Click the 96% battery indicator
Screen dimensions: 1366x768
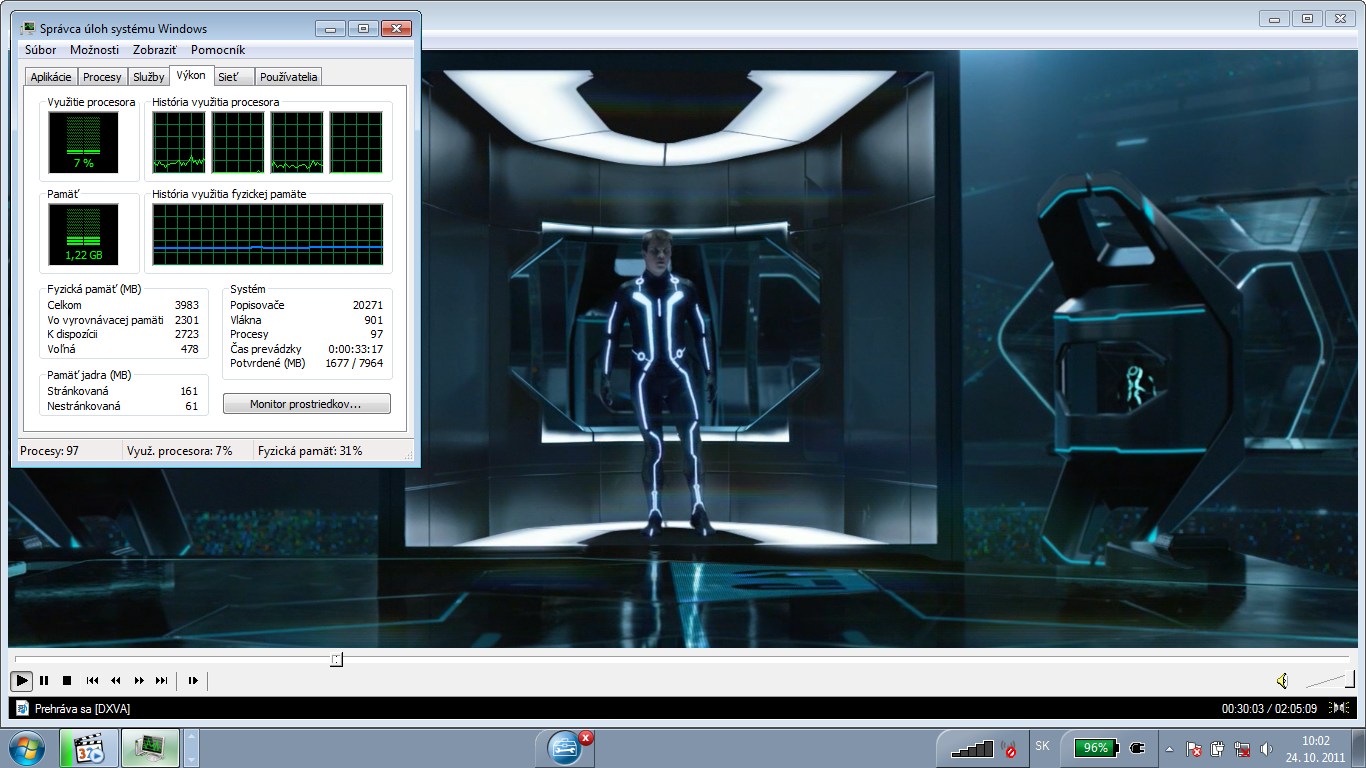pyautogui.click(x=1096, y=747)
